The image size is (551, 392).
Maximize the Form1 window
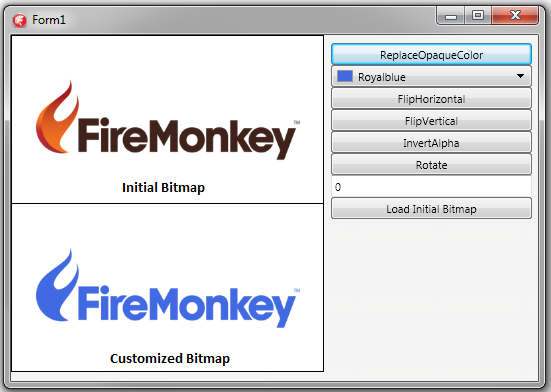(x=478, y=16)
